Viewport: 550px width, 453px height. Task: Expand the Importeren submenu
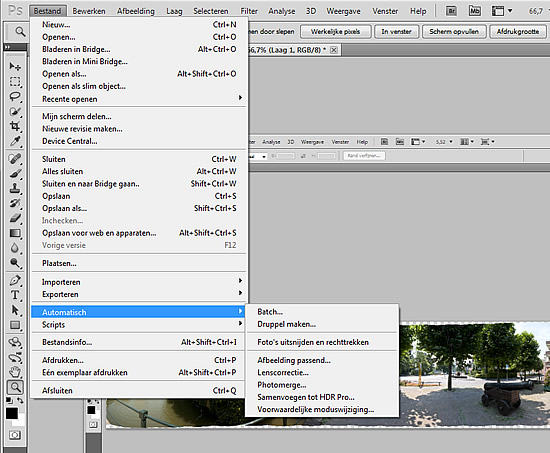coord(139,282)
